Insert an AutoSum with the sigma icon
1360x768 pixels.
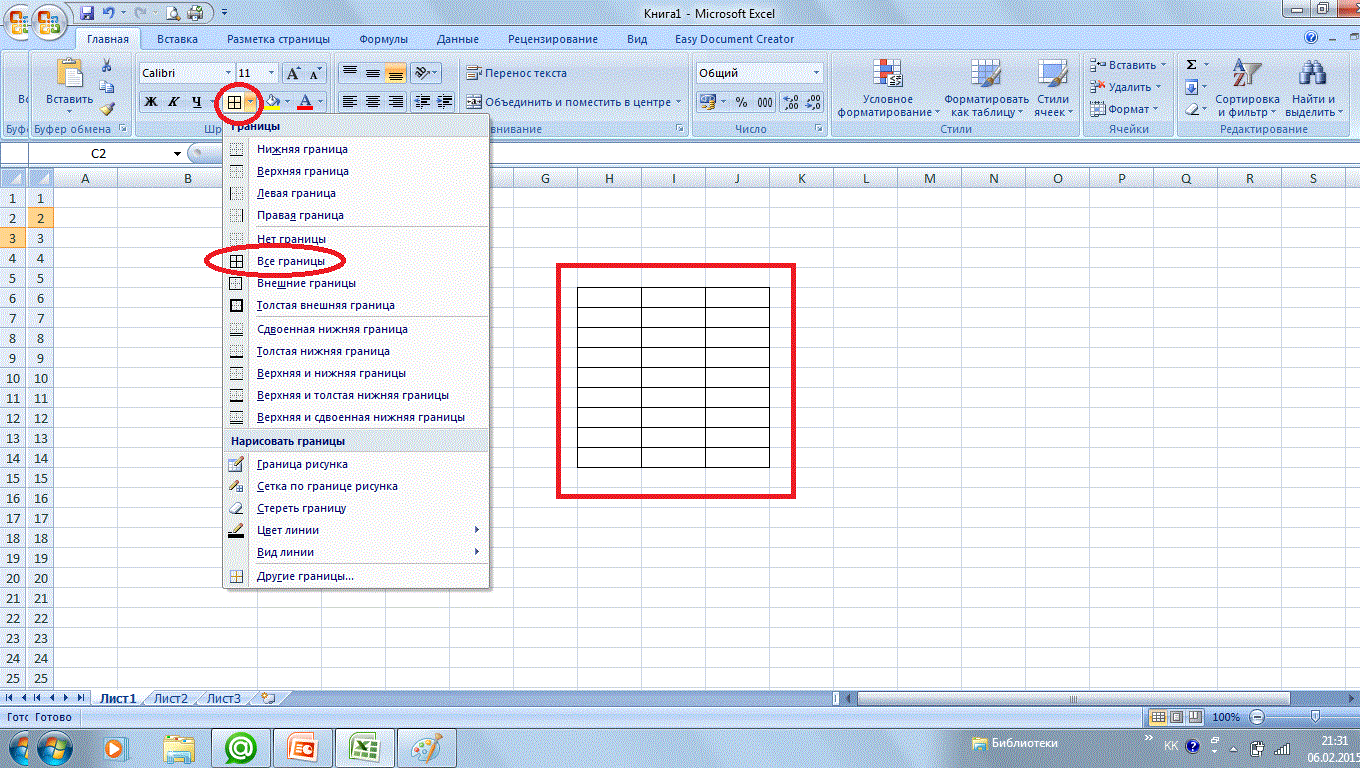click(1191, 65)
